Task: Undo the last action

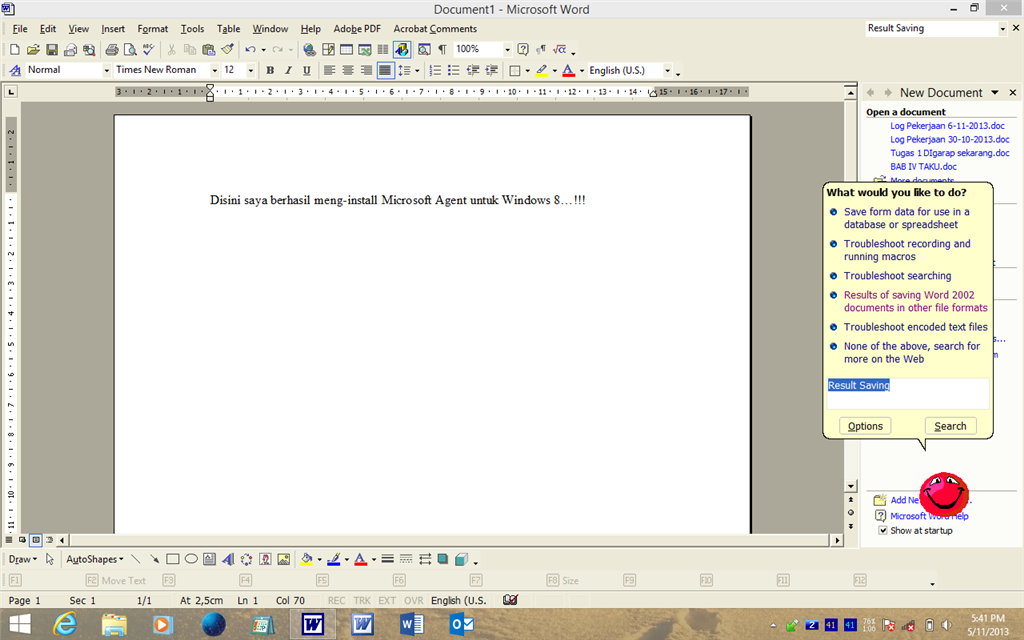Action: pyautogui.click(x=250, y=50)
